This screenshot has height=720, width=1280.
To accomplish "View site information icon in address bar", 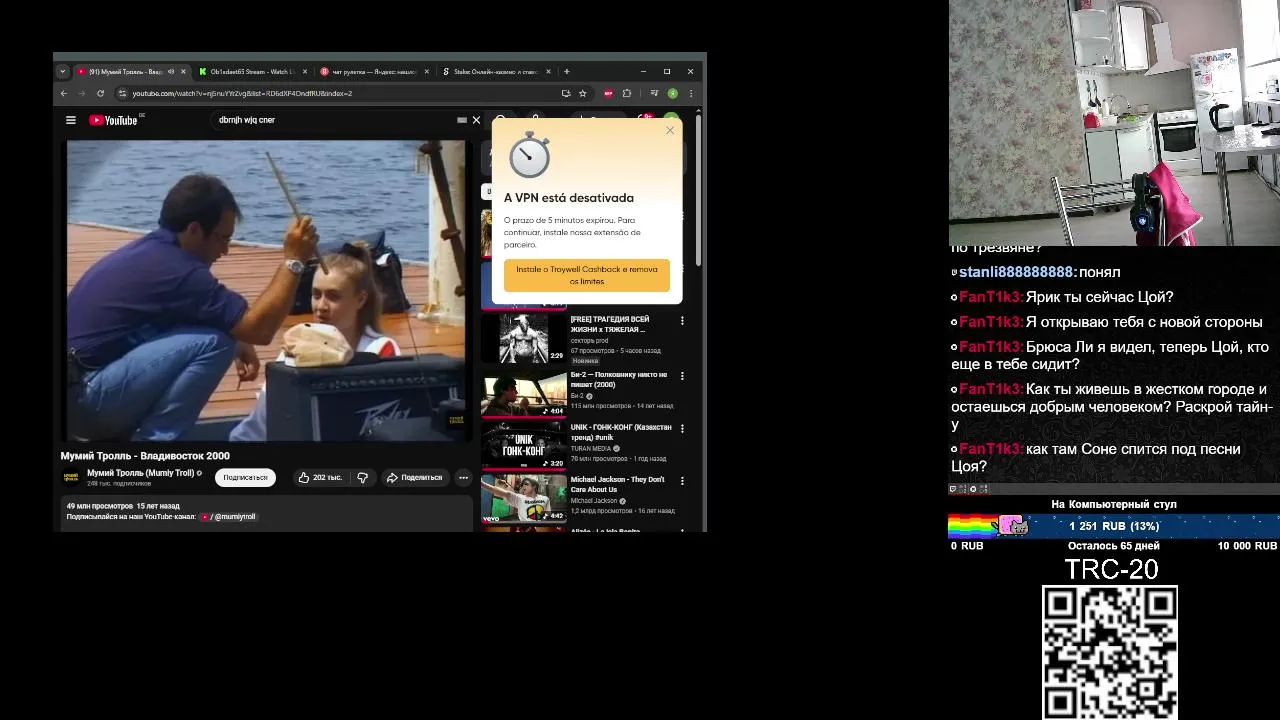I will tap(122, 93).
